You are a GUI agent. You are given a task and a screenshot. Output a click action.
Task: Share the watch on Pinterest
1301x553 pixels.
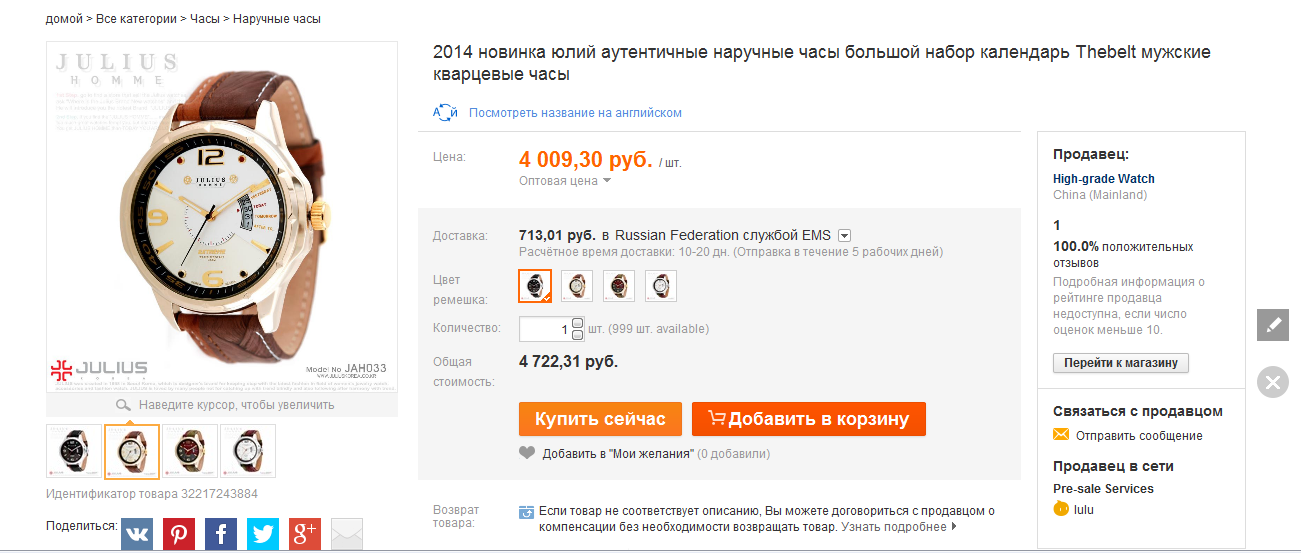[179, 534]
